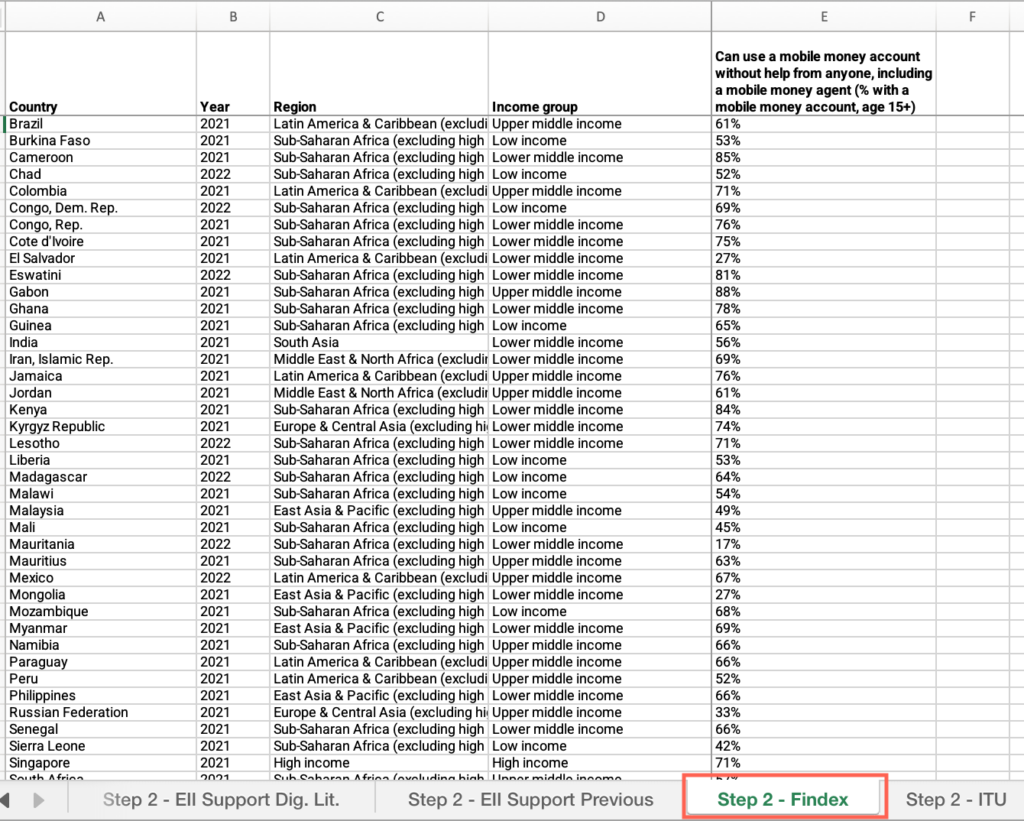Screen dimensions: 1024x821
Task: Click the Mozambique cell
Action: click(101, 611)
